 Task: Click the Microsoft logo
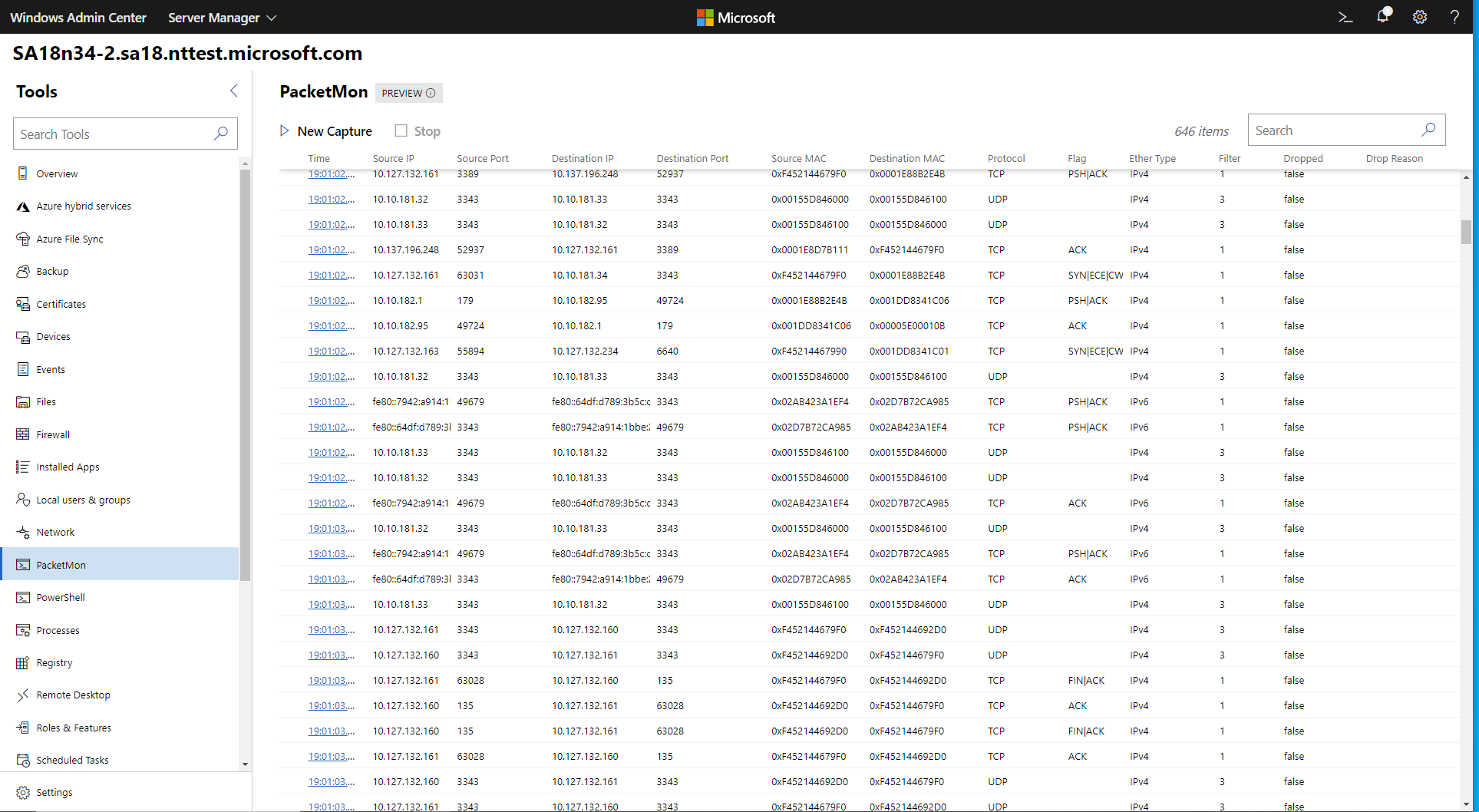coord(735,17)
